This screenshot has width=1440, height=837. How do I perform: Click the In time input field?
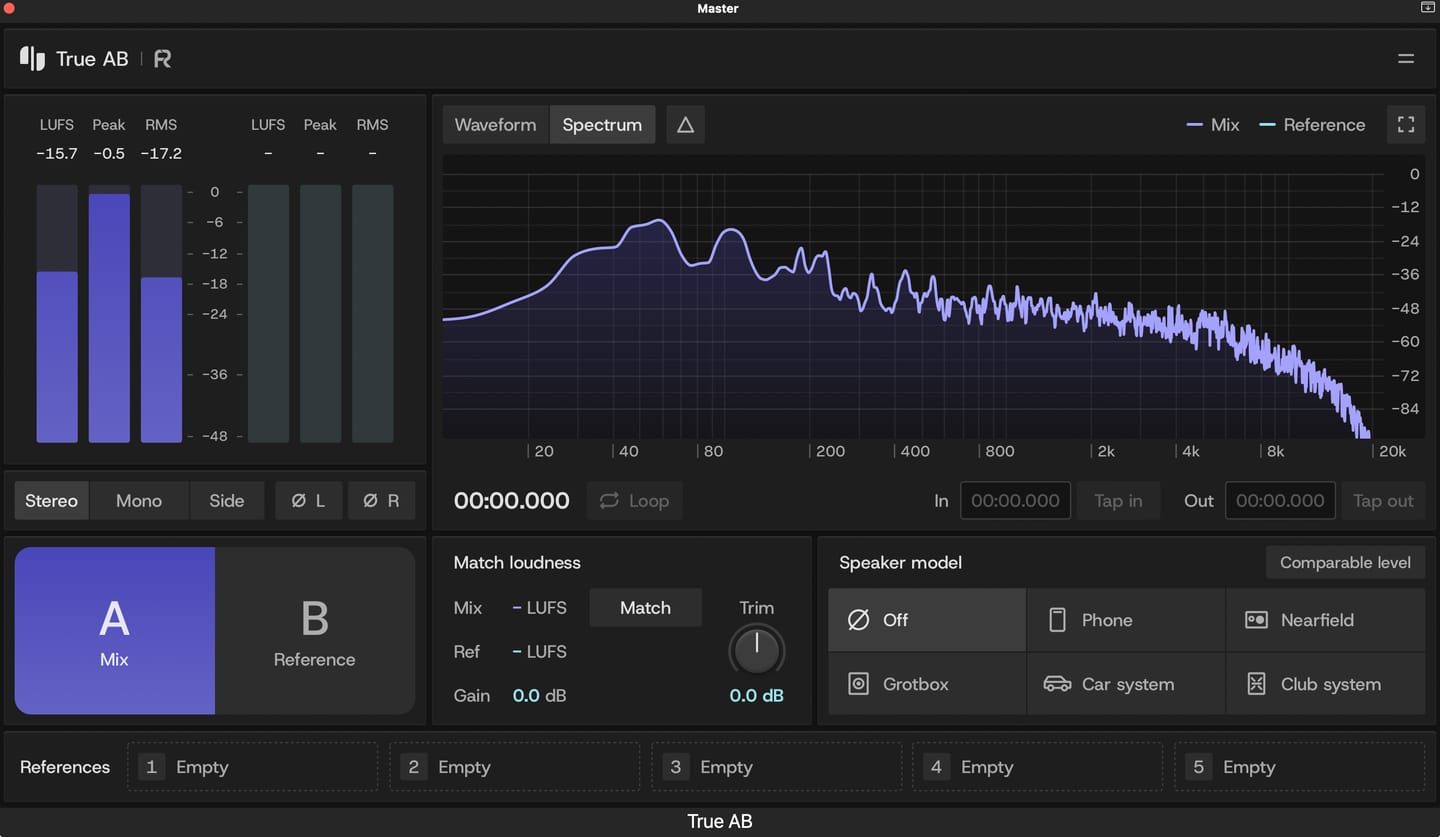(1015, 501)
